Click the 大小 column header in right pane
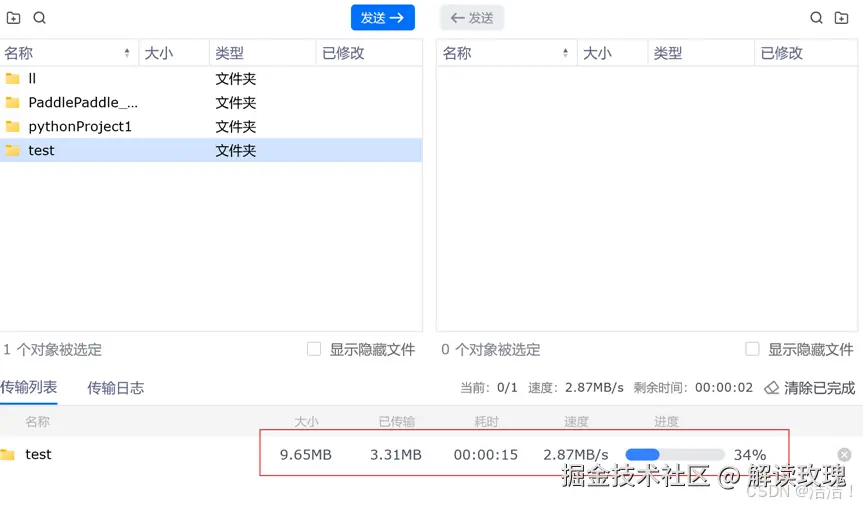 point(613,53)
